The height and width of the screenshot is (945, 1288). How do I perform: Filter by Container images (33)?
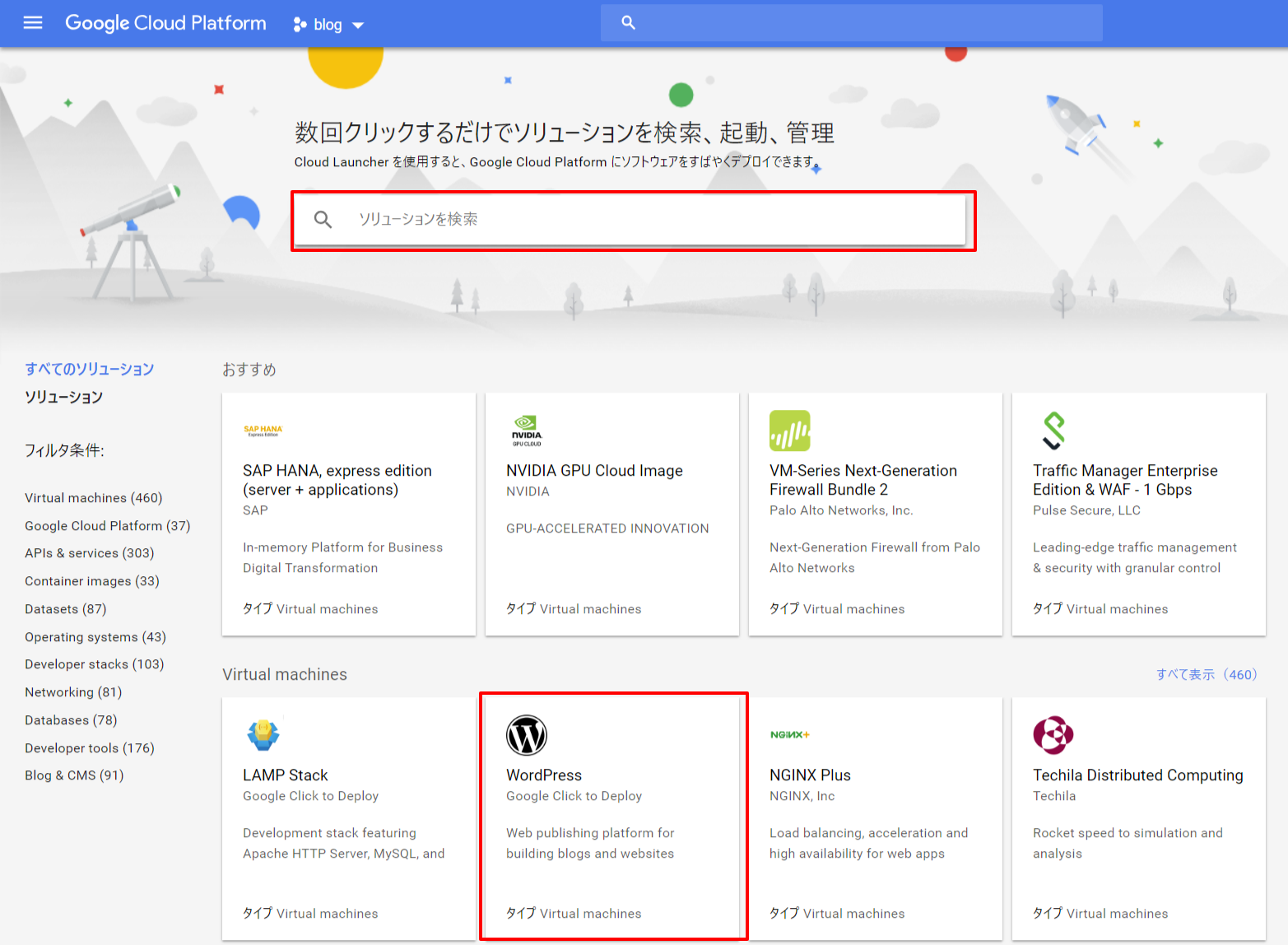(x=92, y=581)
